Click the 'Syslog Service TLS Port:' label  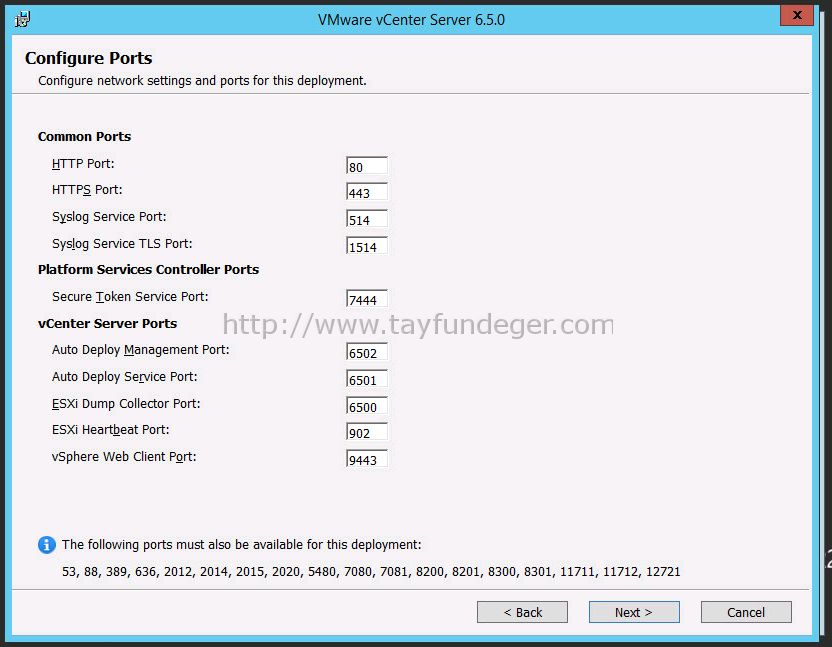(x=122, y=244)
